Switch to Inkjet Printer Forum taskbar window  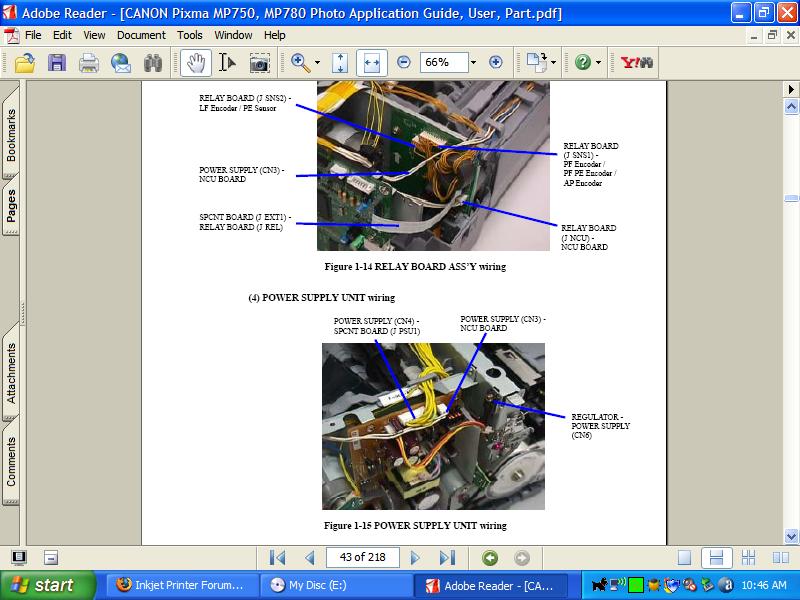181,585
